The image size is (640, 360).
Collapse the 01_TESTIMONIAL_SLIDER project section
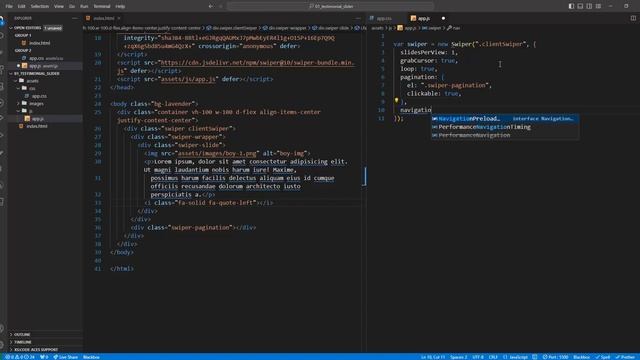click(x=37, y=73)
